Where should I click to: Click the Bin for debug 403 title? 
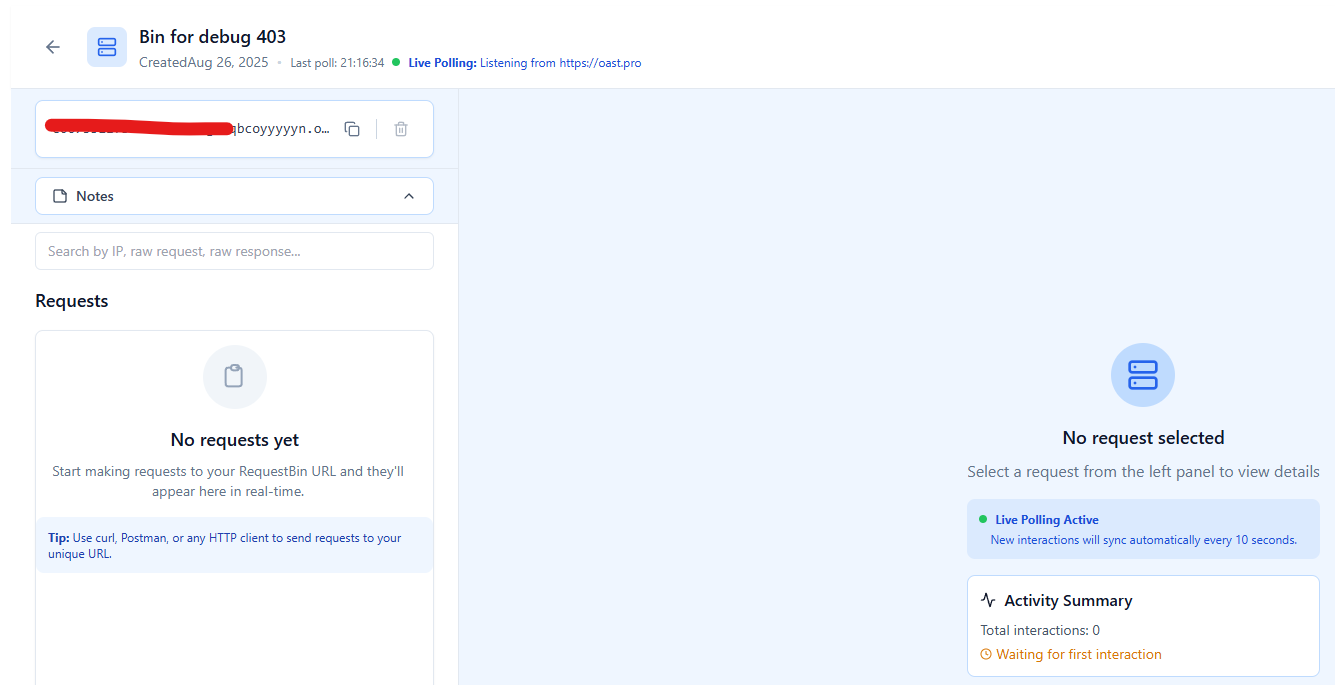tap(212, 37)
